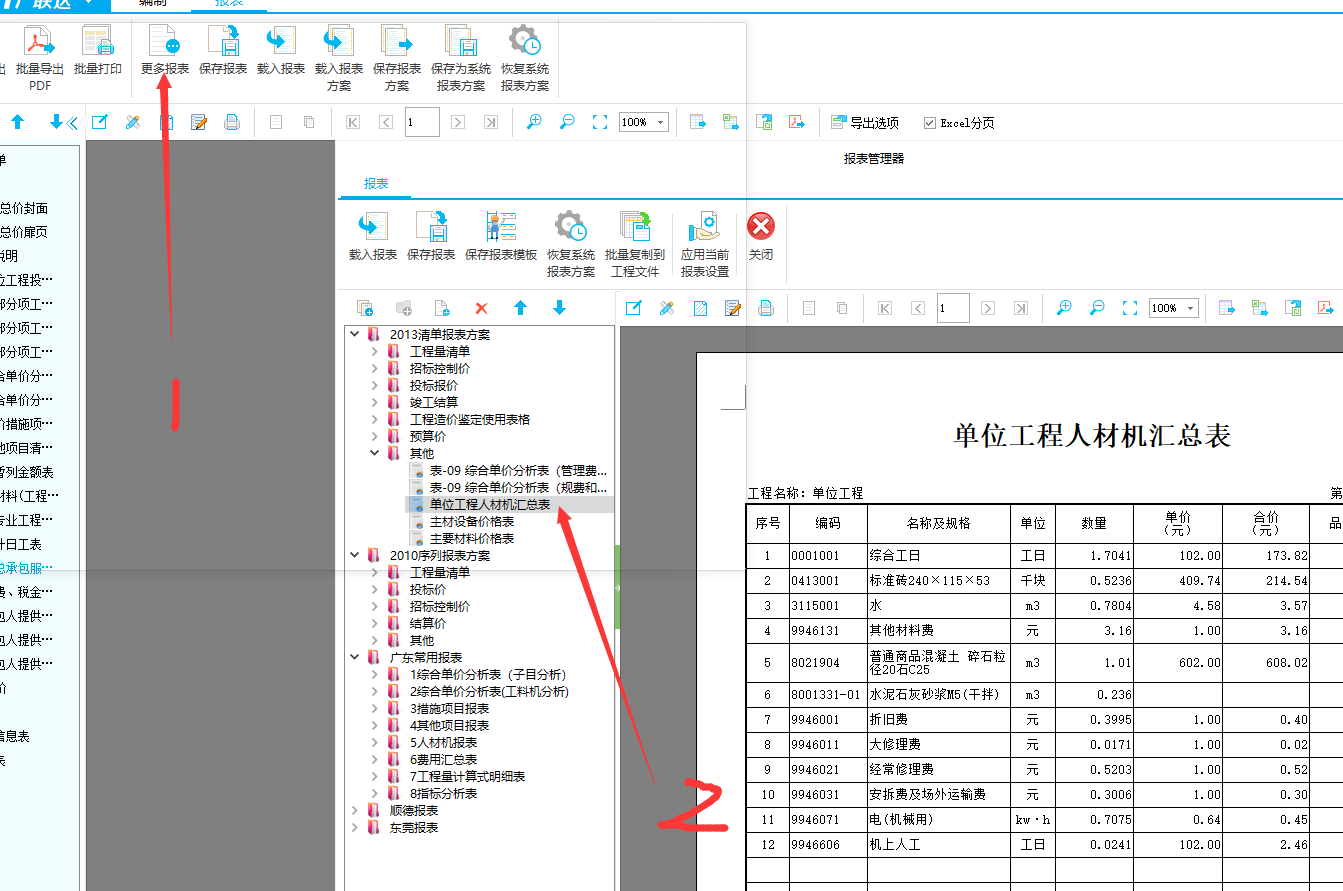Viewport: 1343px width, 891px height.
Task: Collapse 2013清单报表方案 tree node
Action: (x=355, y=334)
